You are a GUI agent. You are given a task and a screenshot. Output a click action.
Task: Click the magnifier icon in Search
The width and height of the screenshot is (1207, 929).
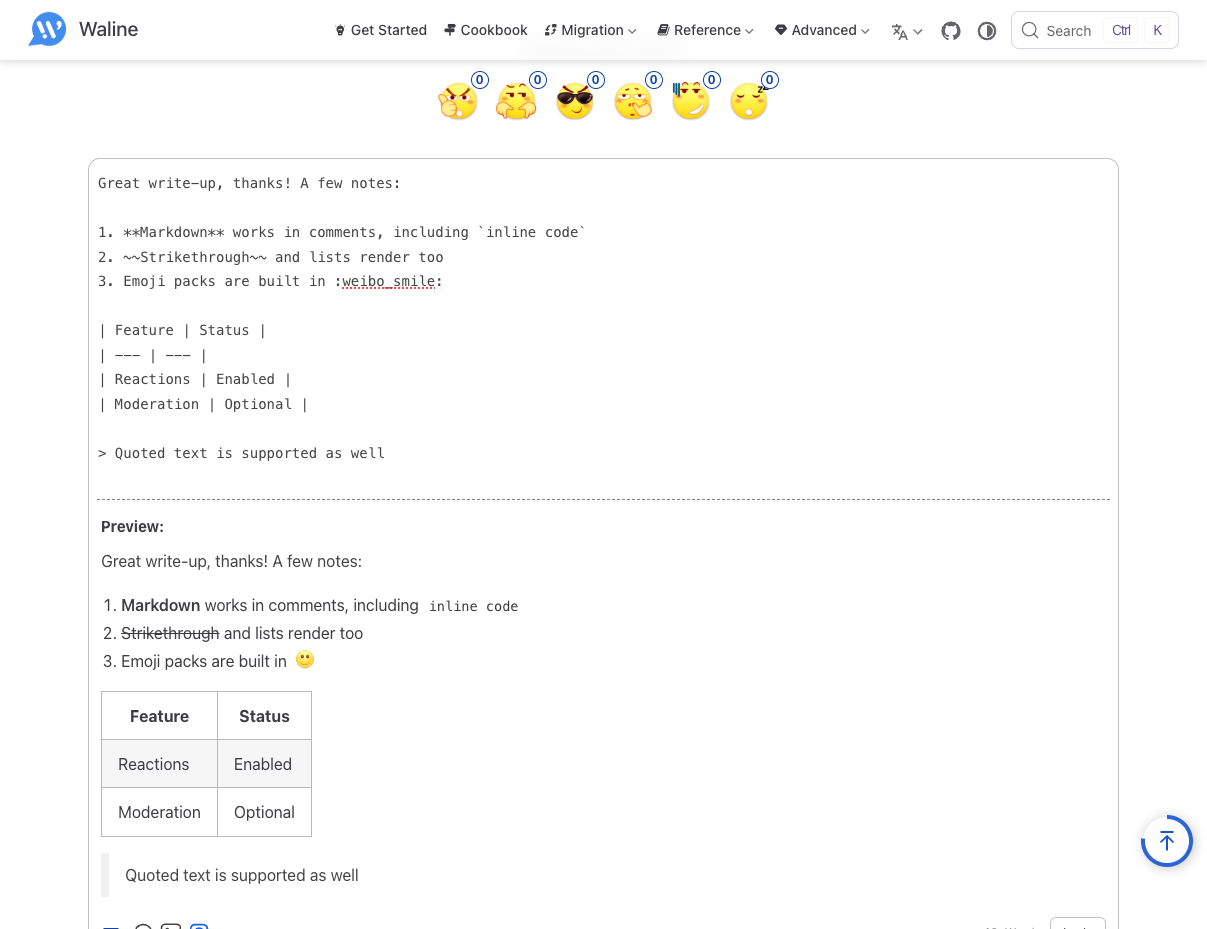click(1030, 31)
